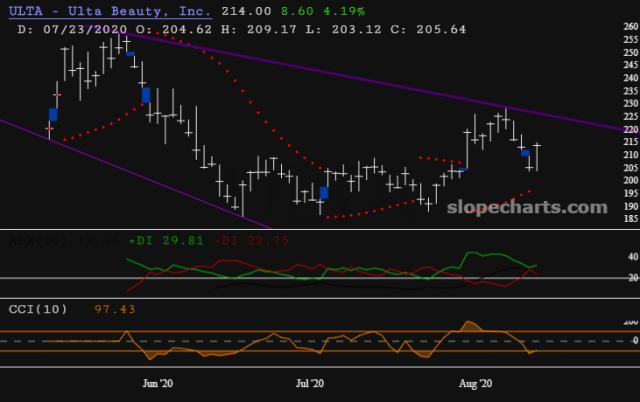Click the H: 209.17 high readout
This screenshot has height=402, width=640.
[x=259, y=29]
